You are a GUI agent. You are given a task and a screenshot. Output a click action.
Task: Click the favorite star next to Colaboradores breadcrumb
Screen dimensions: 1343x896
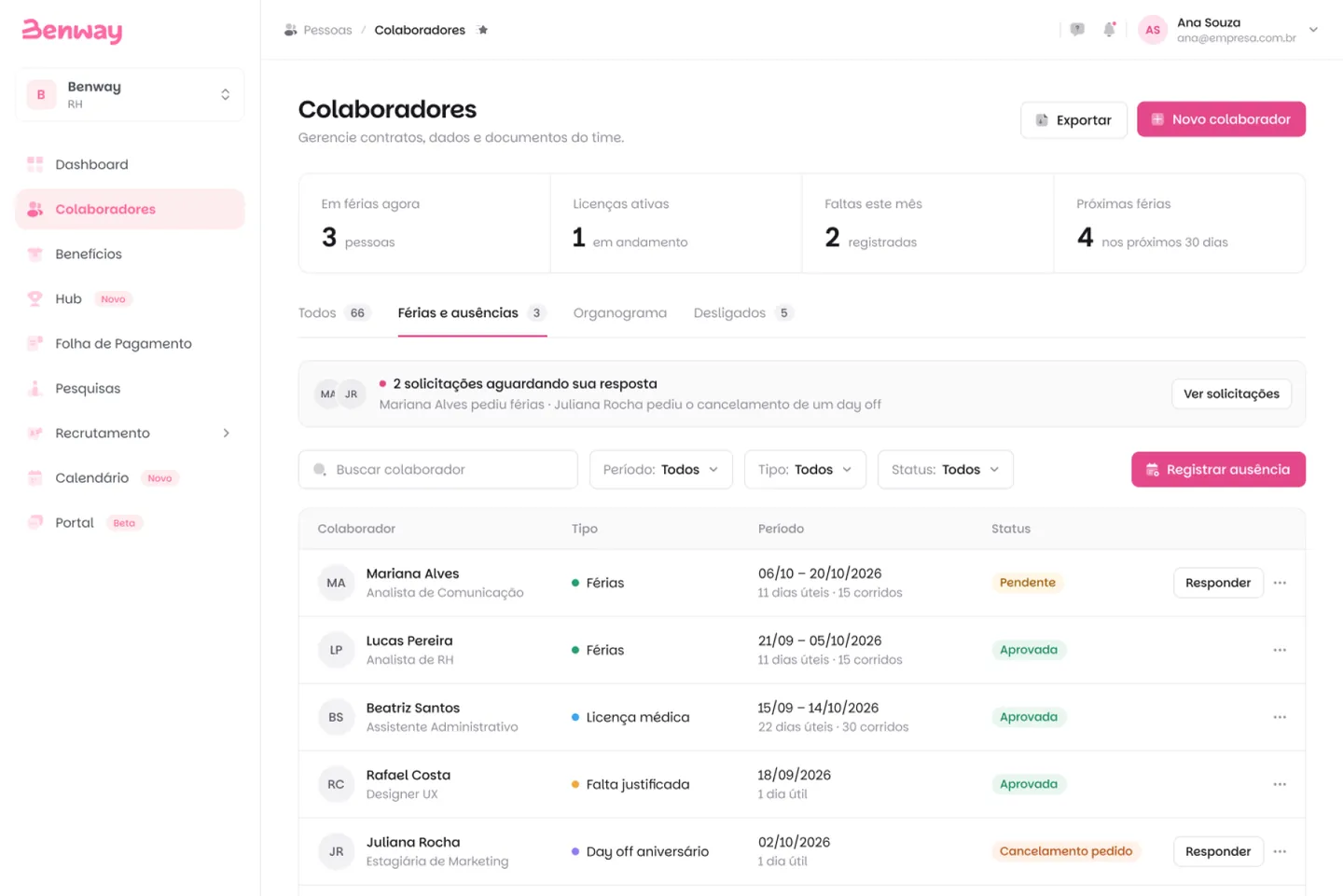tap(482, 30)
